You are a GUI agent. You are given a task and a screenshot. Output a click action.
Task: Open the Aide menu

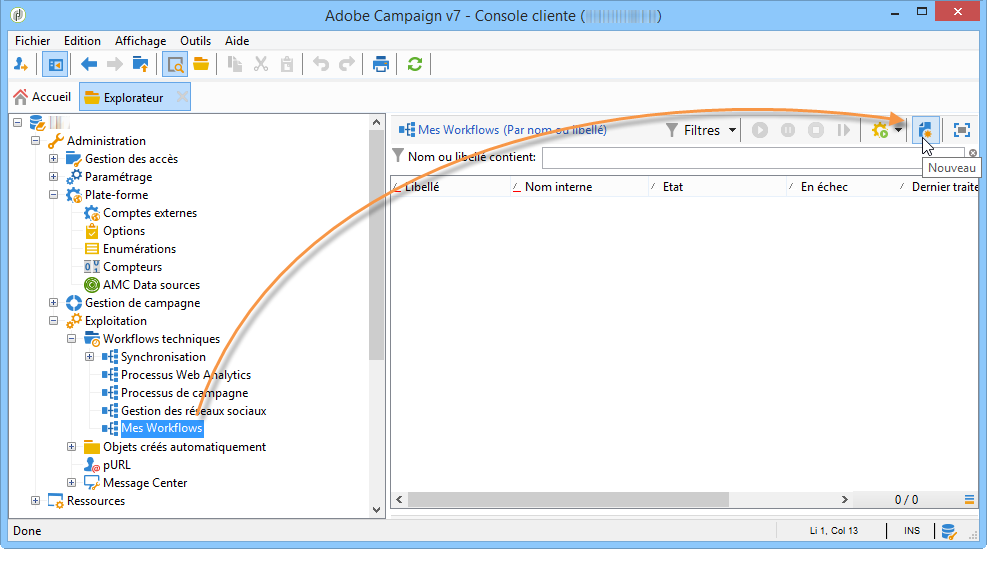(237, 41)
